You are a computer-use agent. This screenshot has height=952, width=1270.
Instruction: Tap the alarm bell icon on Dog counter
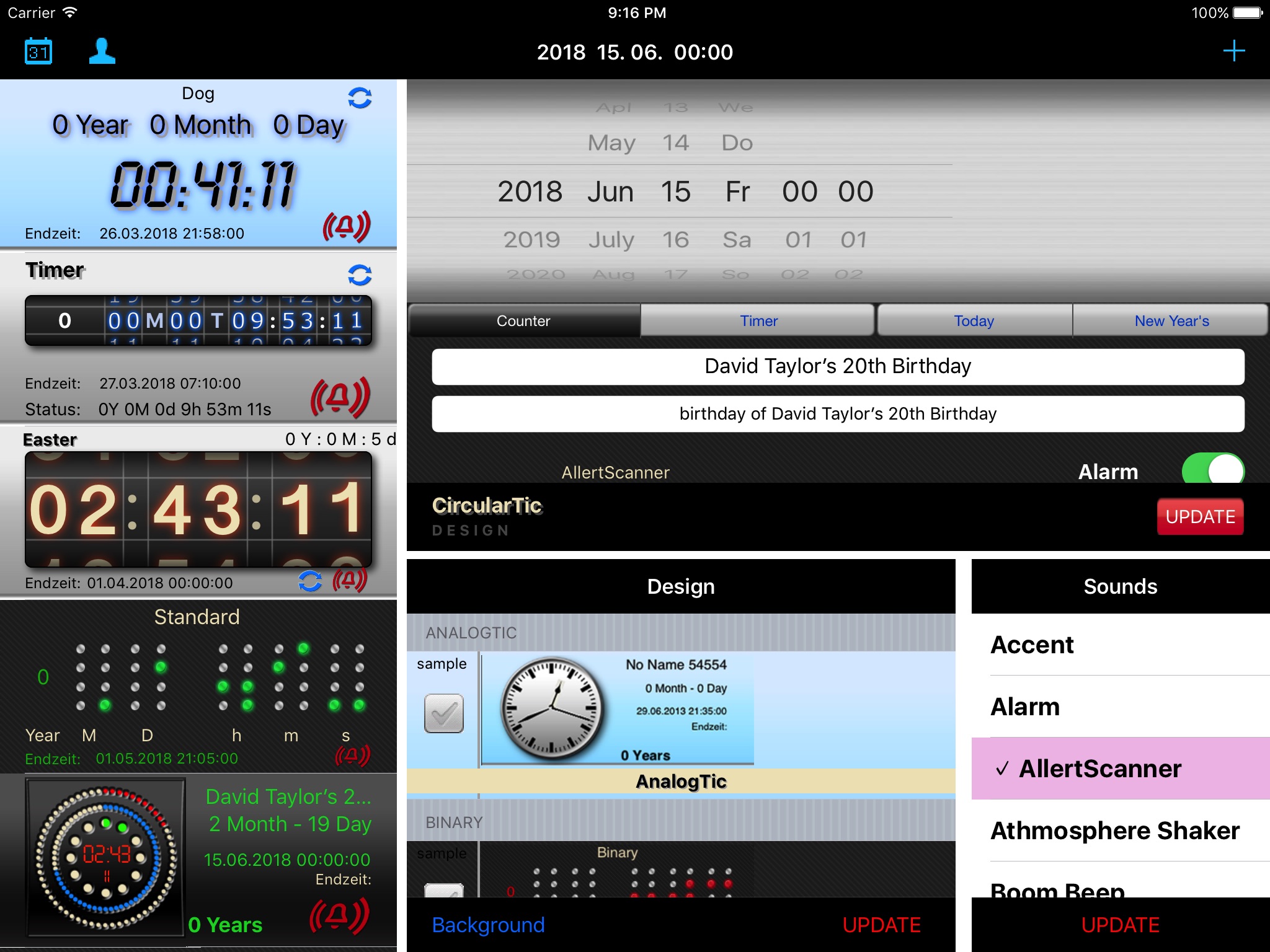click(349, 228)
